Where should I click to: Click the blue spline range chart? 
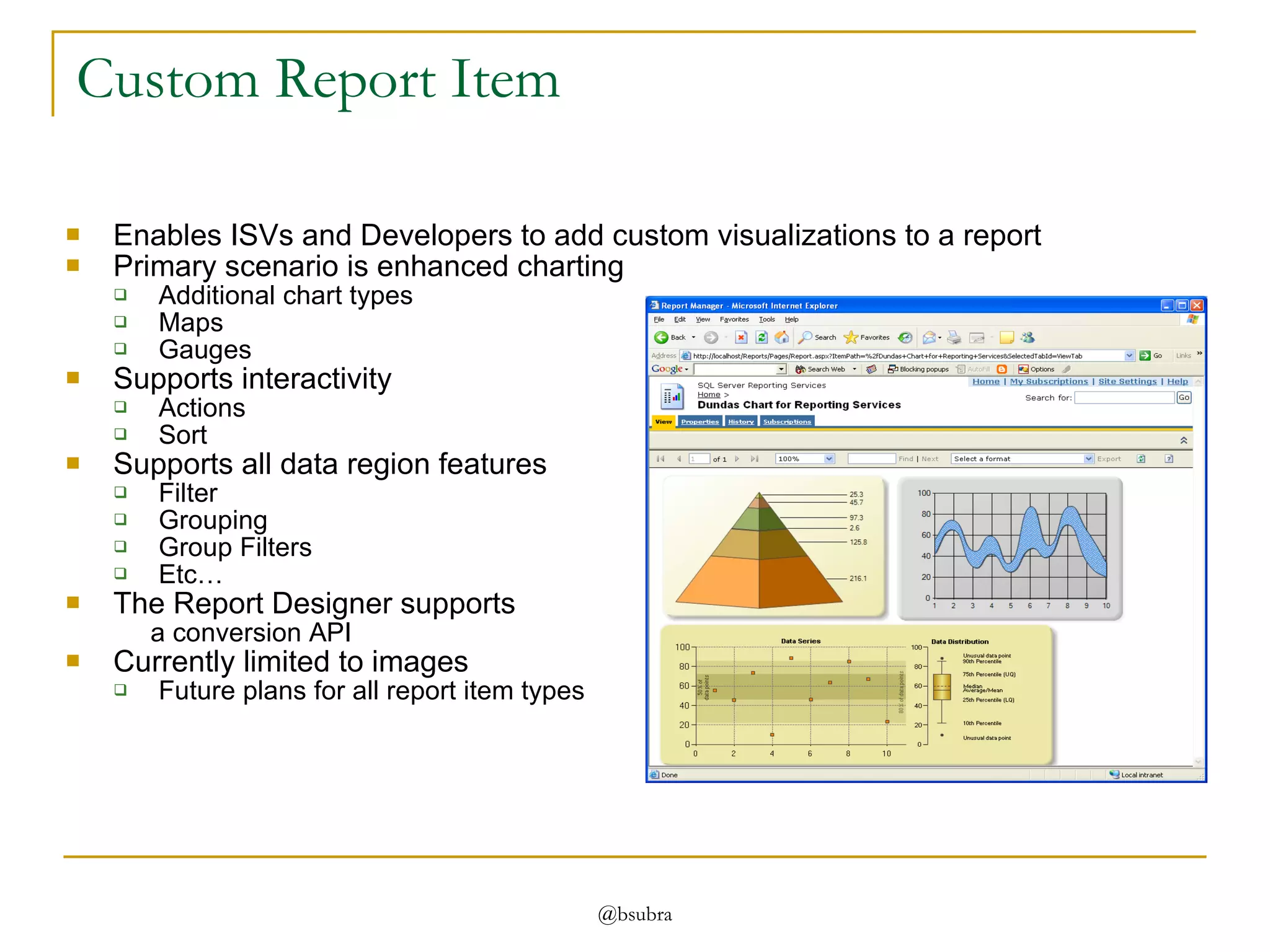click(x=1011, y=549)
